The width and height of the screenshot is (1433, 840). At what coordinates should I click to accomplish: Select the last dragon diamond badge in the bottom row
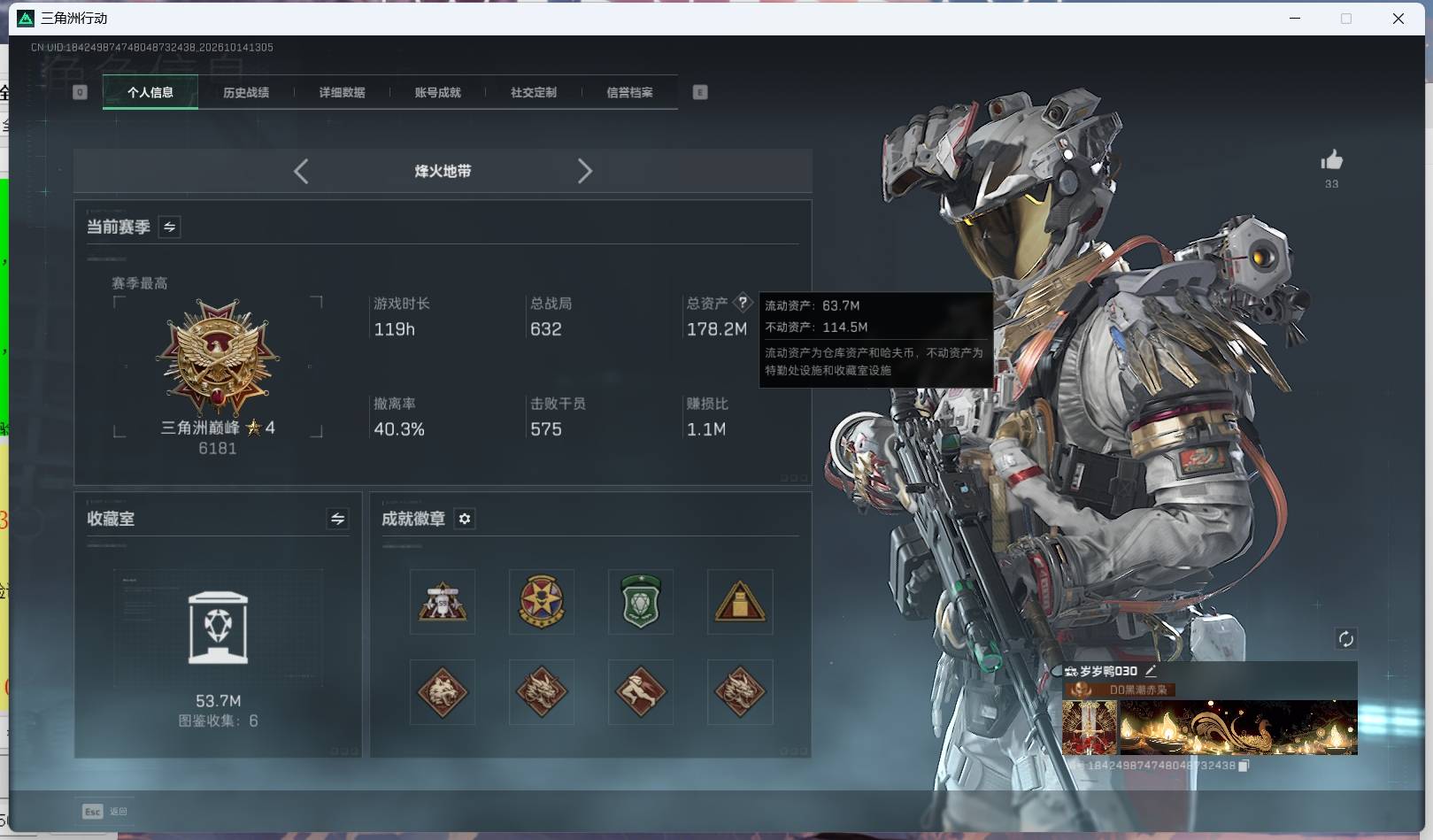740,691
